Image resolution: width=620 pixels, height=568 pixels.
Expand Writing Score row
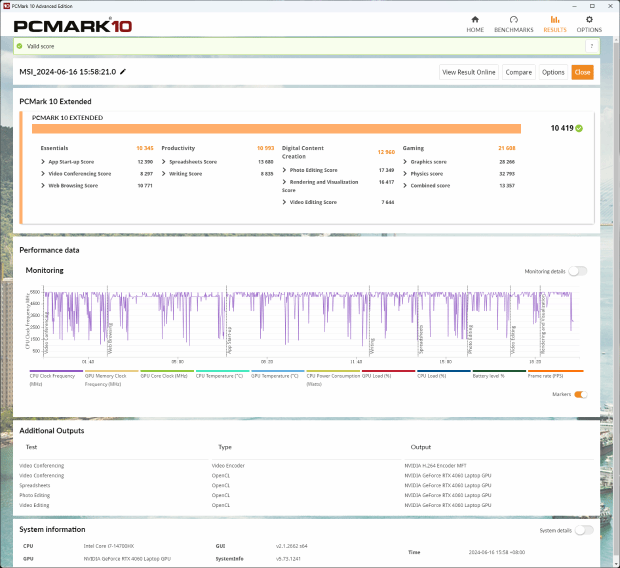(164, 173)
